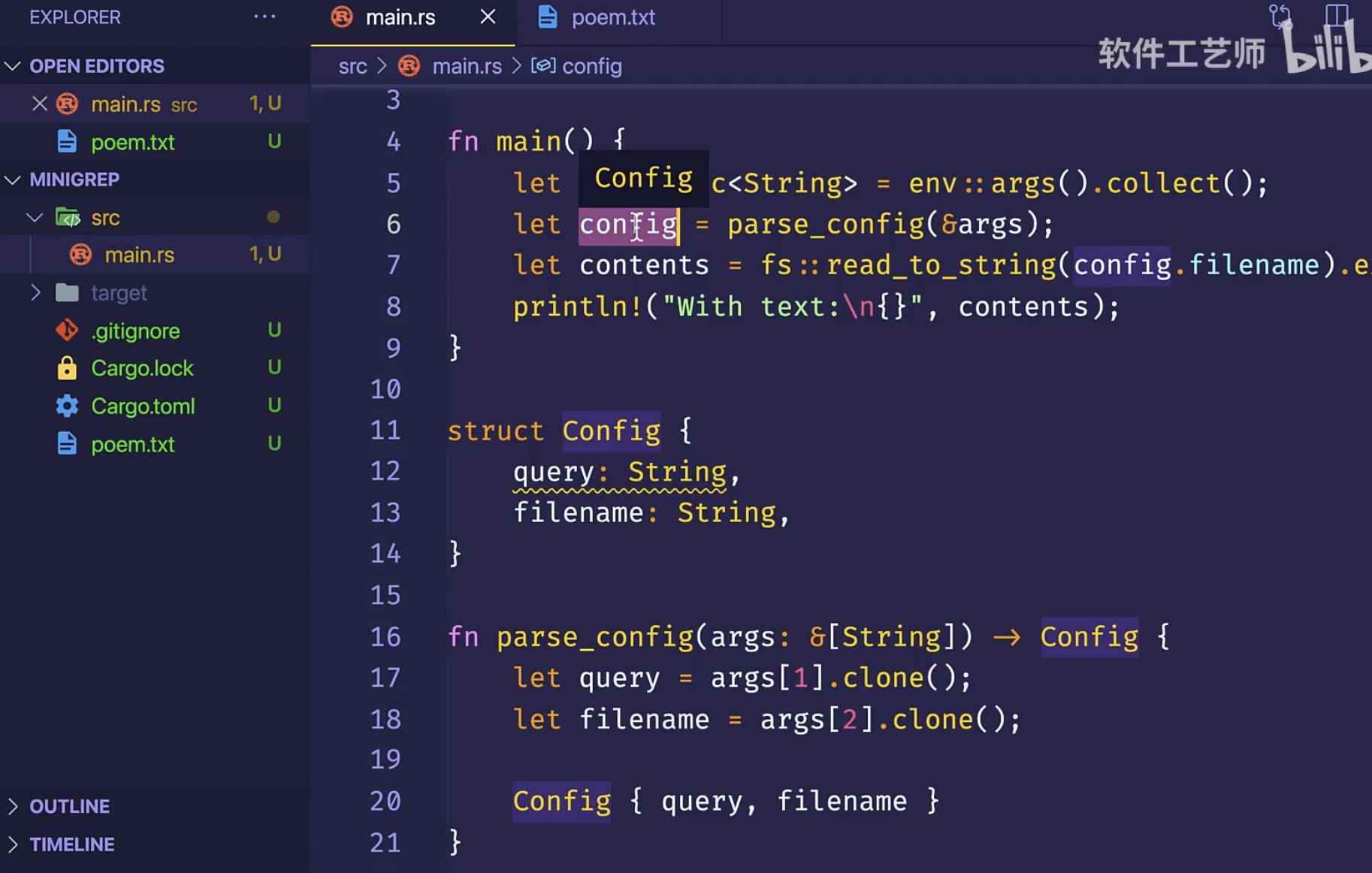Collapse the MINIGREP project section
This screenshot has width=1372, height=873.
[13, 180]
